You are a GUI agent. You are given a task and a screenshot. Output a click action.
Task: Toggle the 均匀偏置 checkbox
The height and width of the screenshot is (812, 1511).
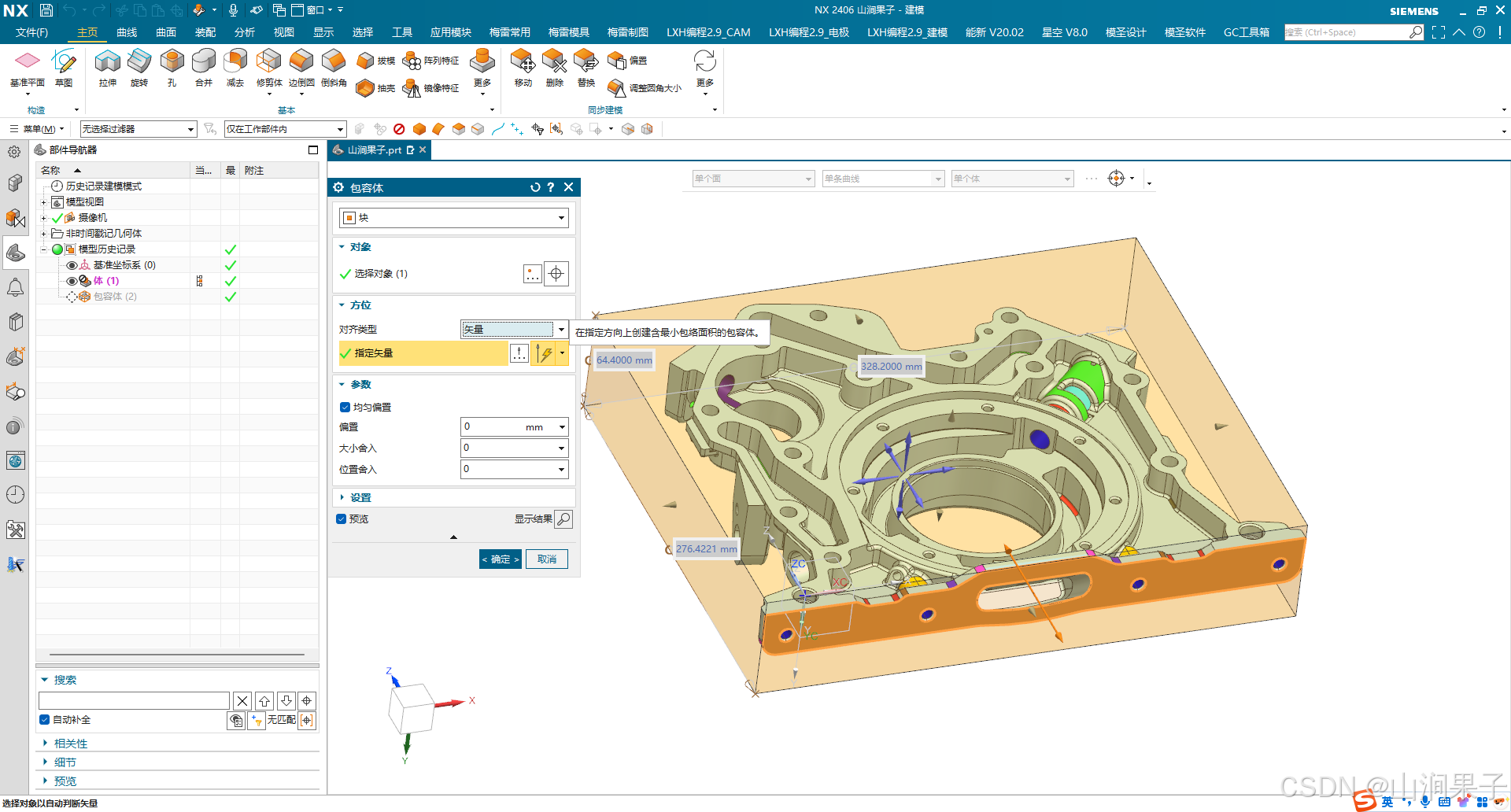tap(345, 408)
